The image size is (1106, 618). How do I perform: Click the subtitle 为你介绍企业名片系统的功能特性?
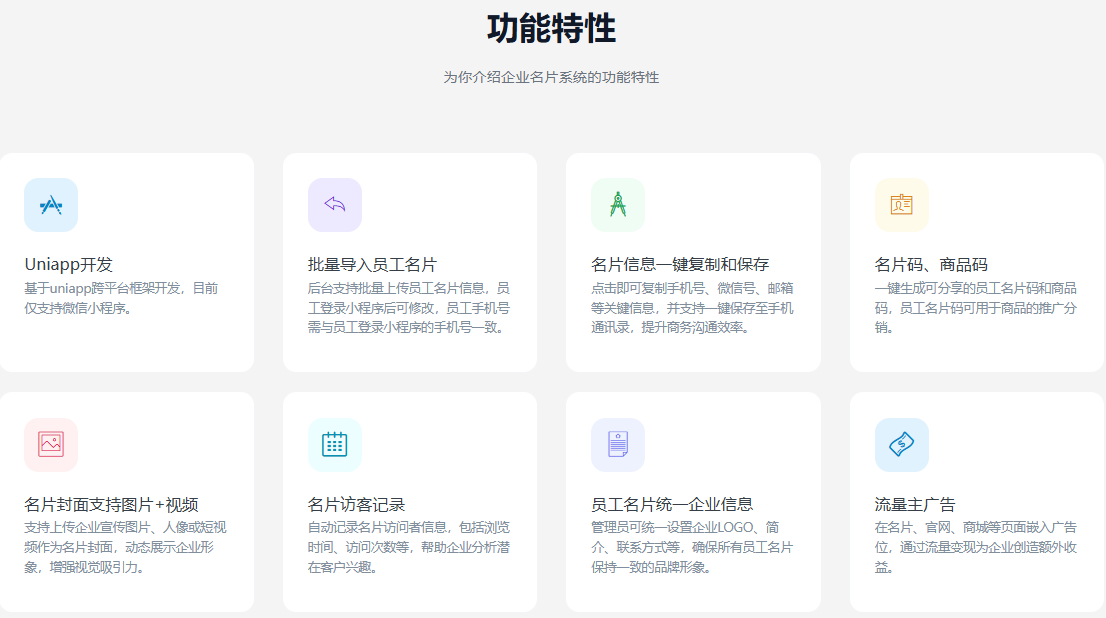pyautogui.click(x=552, y=77)
